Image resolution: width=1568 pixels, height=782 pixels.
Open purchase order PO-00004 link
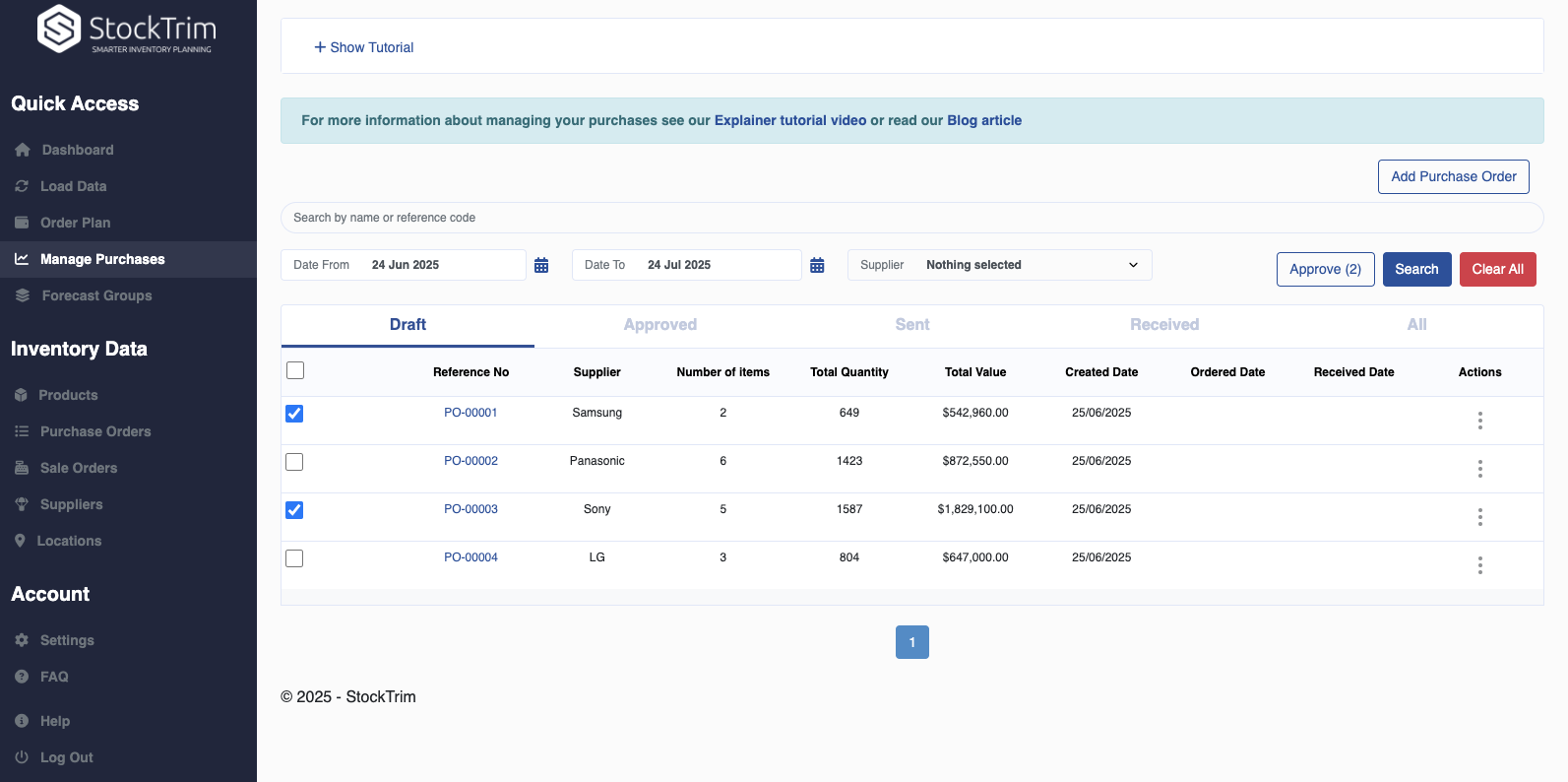click(x=470, y=557)
